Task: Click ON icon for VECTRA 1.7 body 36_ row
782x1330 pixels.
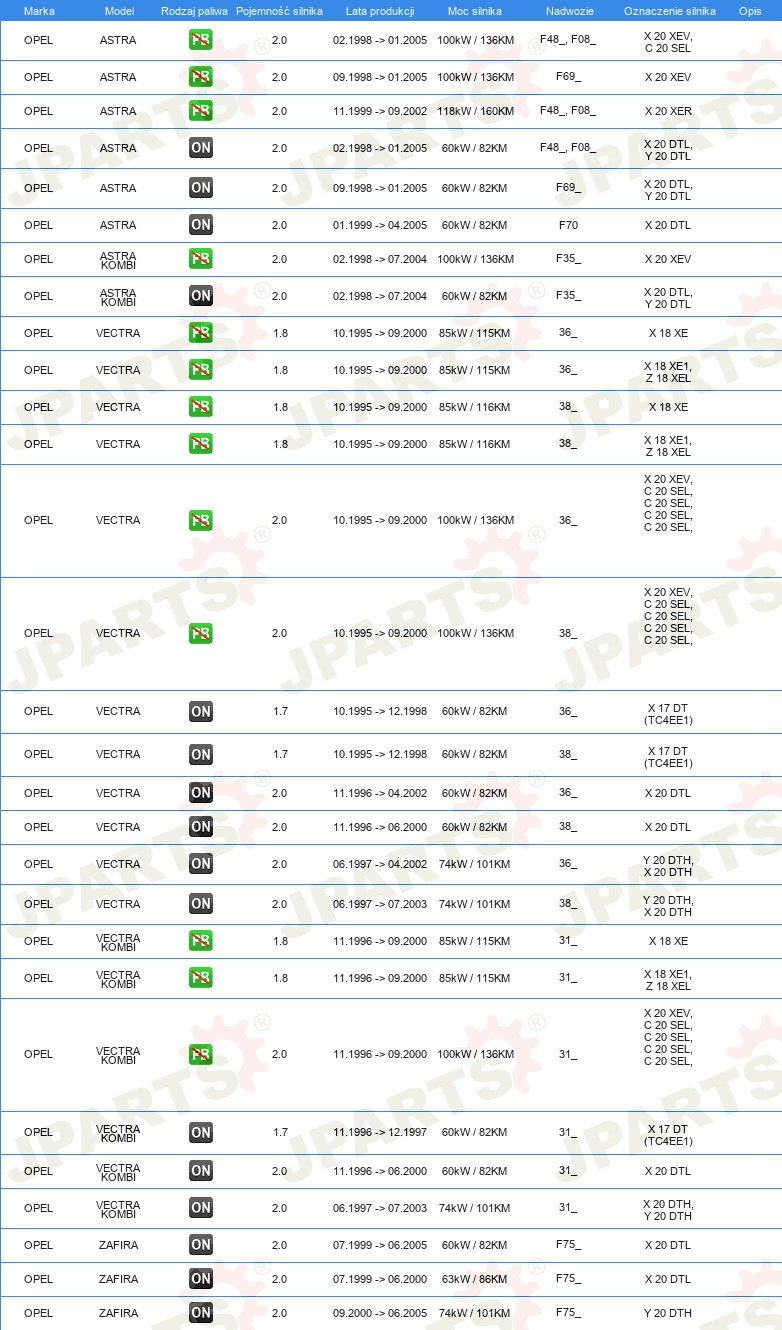Action: pos(201,711)
